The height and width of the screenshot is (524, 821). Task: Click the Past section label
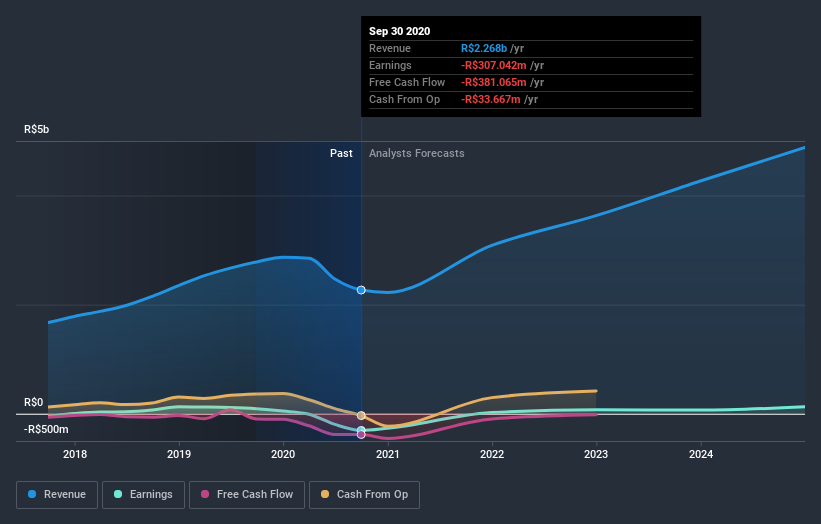341,153
